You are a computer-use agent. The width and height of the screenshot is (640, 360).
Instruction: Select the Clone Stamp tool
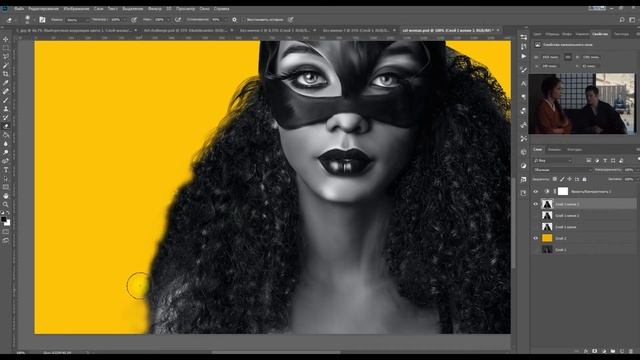click(6, 109)
